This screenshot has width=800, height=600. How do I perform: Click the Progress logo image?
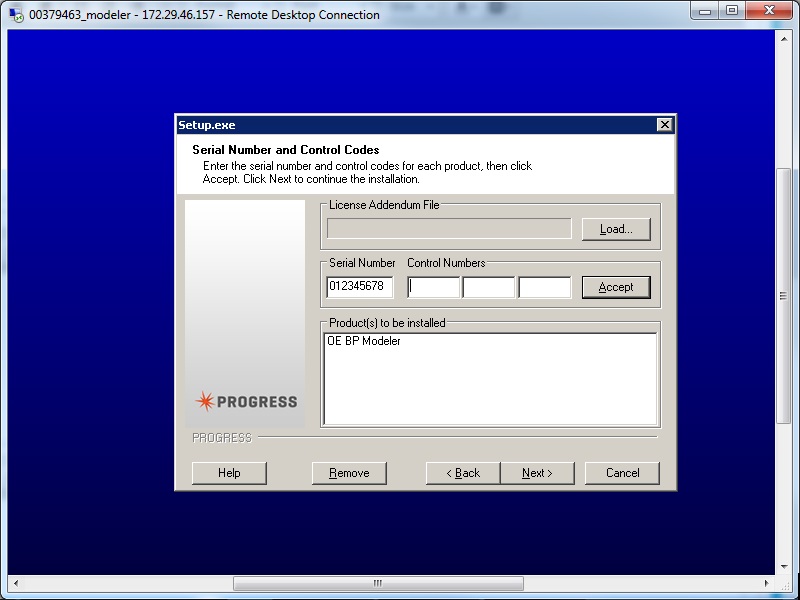coord(245,401)
